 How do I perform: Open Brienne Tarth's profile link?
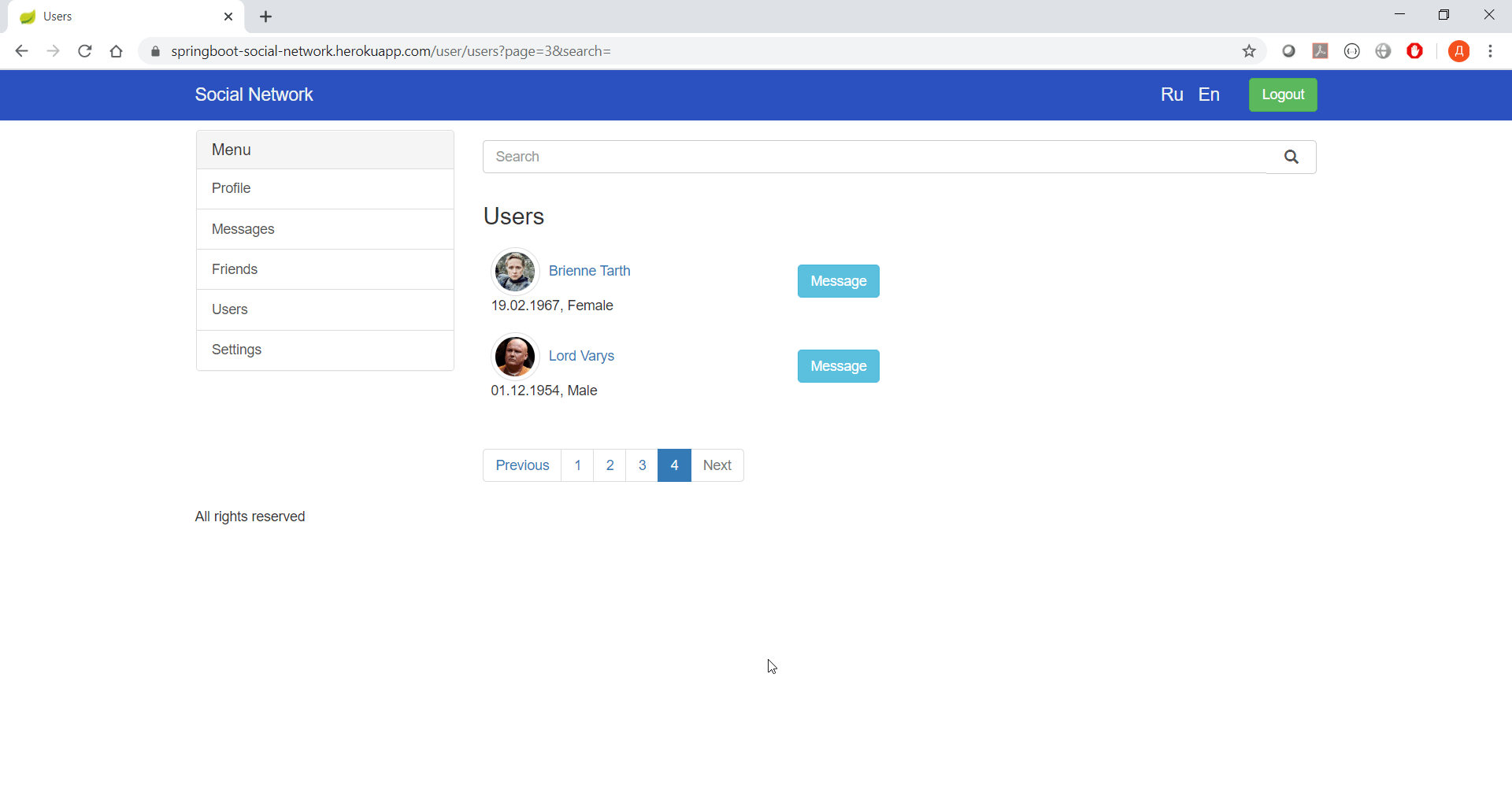[589, 270]
